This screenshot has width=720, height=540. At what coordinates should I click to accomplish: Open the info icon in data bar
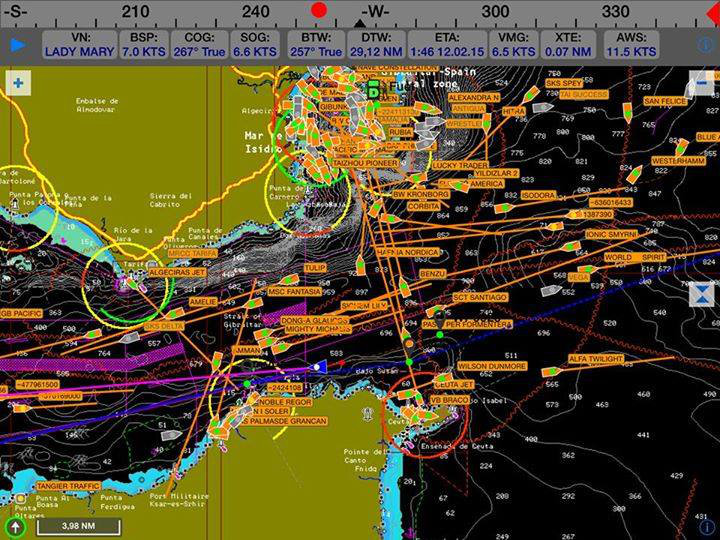tap(705, 45)
